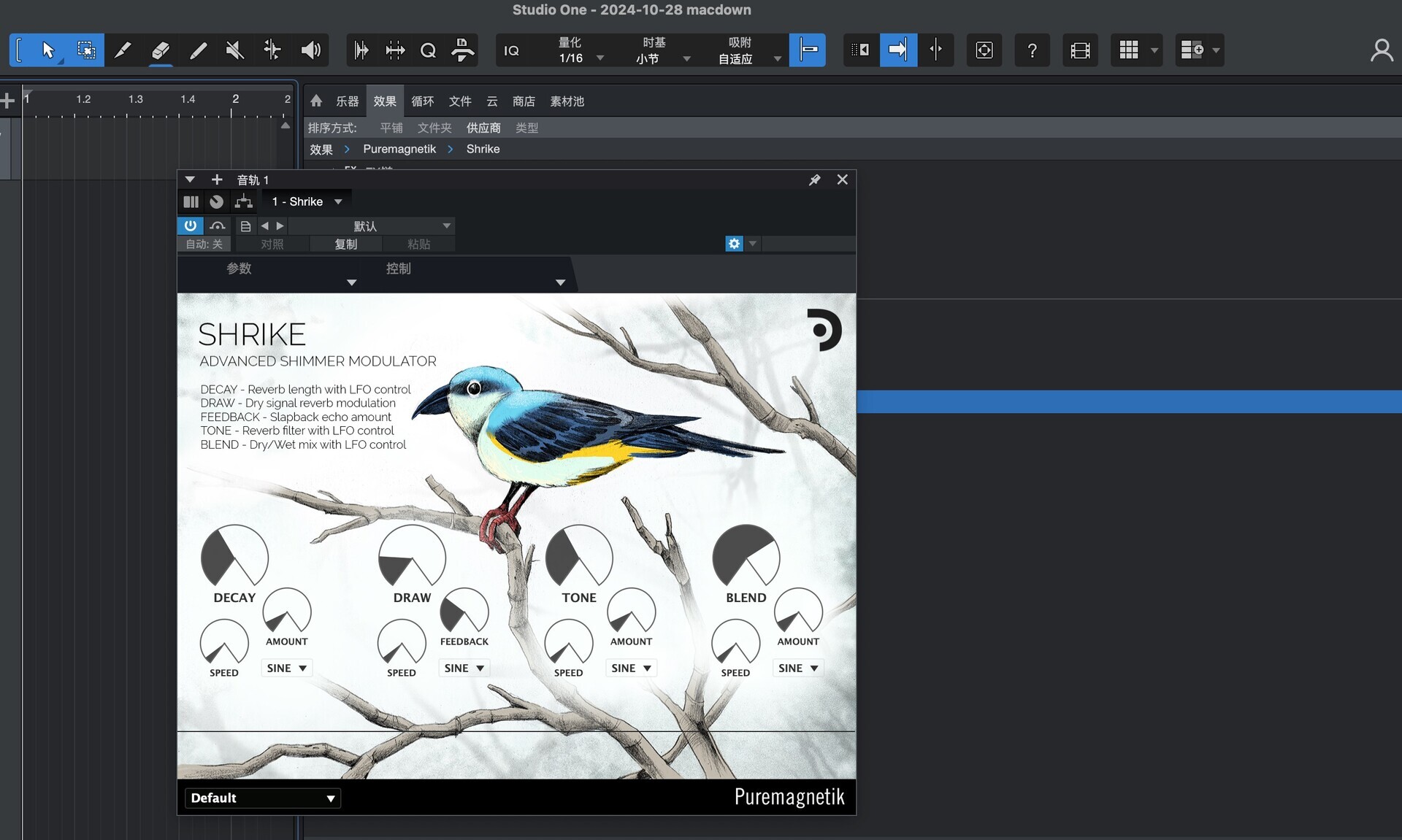
Task: Toggle Snap to grid button
Action: 808,50
